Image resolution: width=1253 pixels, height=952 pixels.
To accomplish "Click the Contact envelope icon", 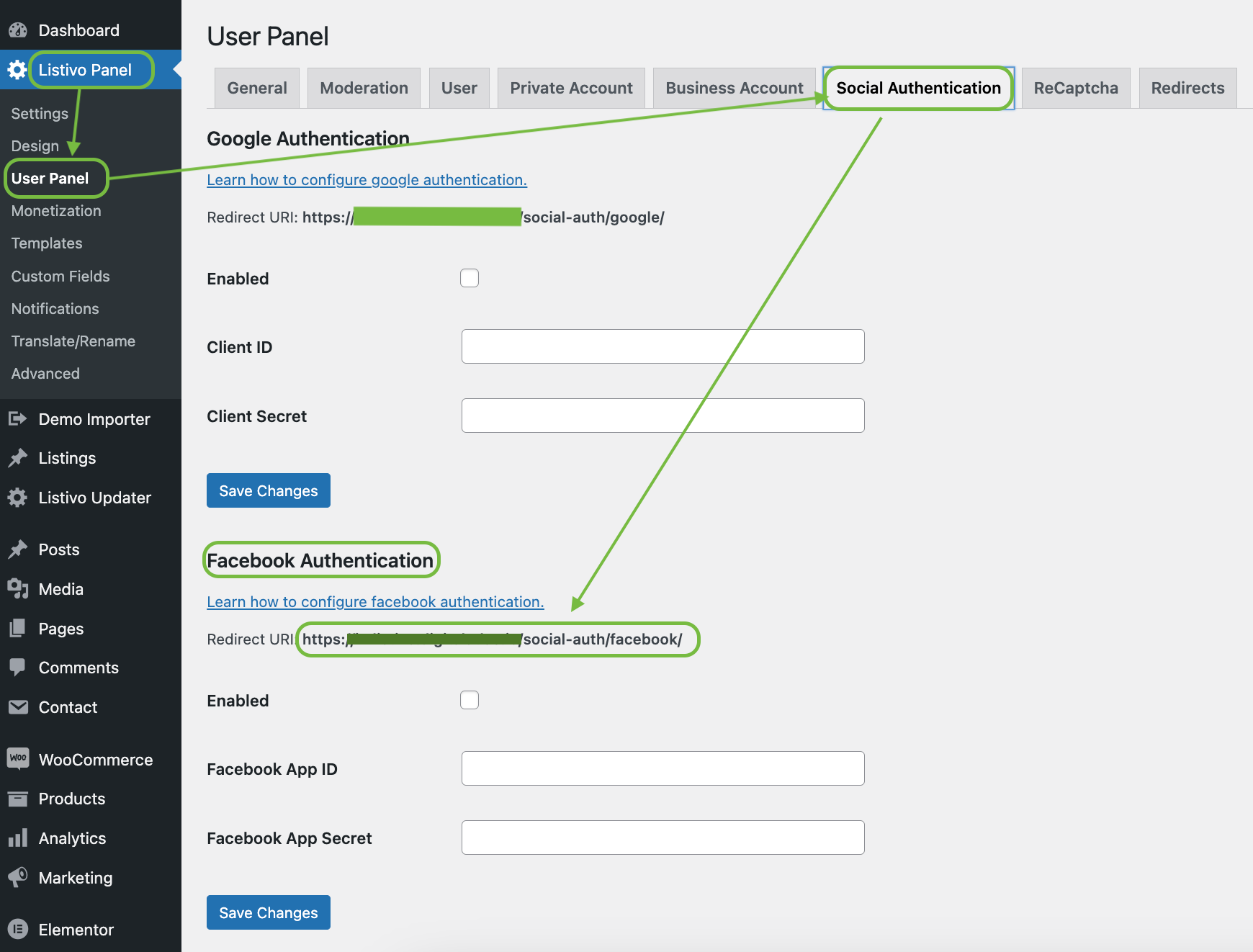I will [x=18, y=707].
